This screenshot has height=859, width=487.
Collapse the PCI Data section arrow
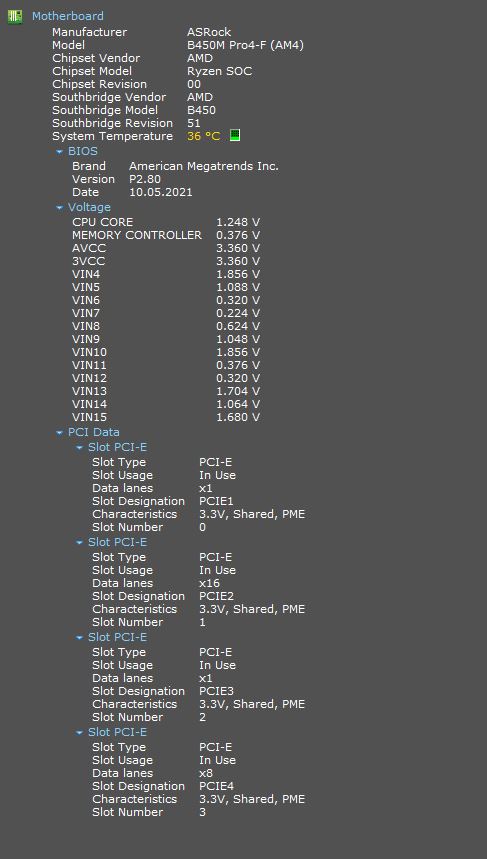tap(60, 433)
